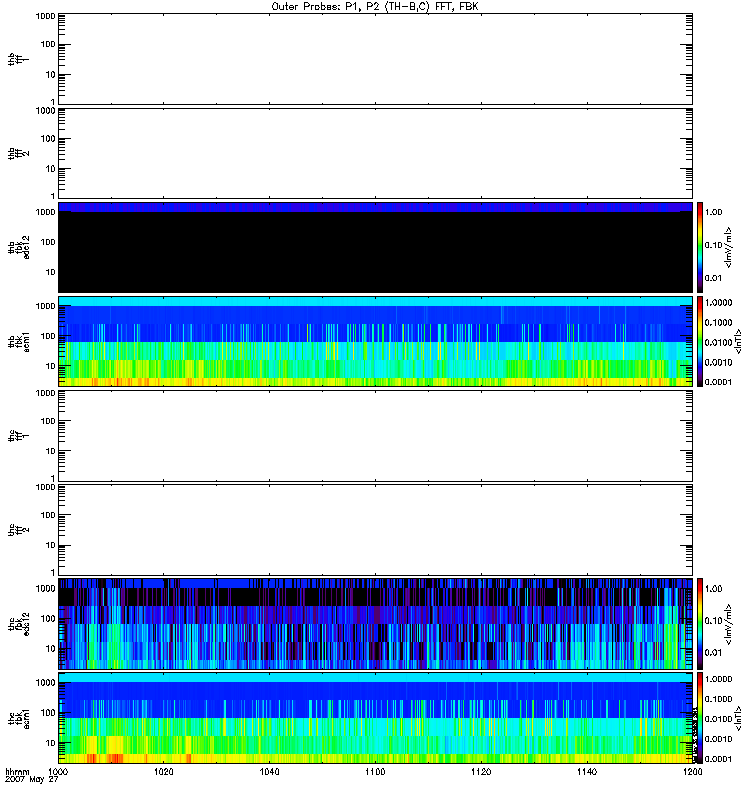Click the thb fff 1 y-axis title

(19, 59)
